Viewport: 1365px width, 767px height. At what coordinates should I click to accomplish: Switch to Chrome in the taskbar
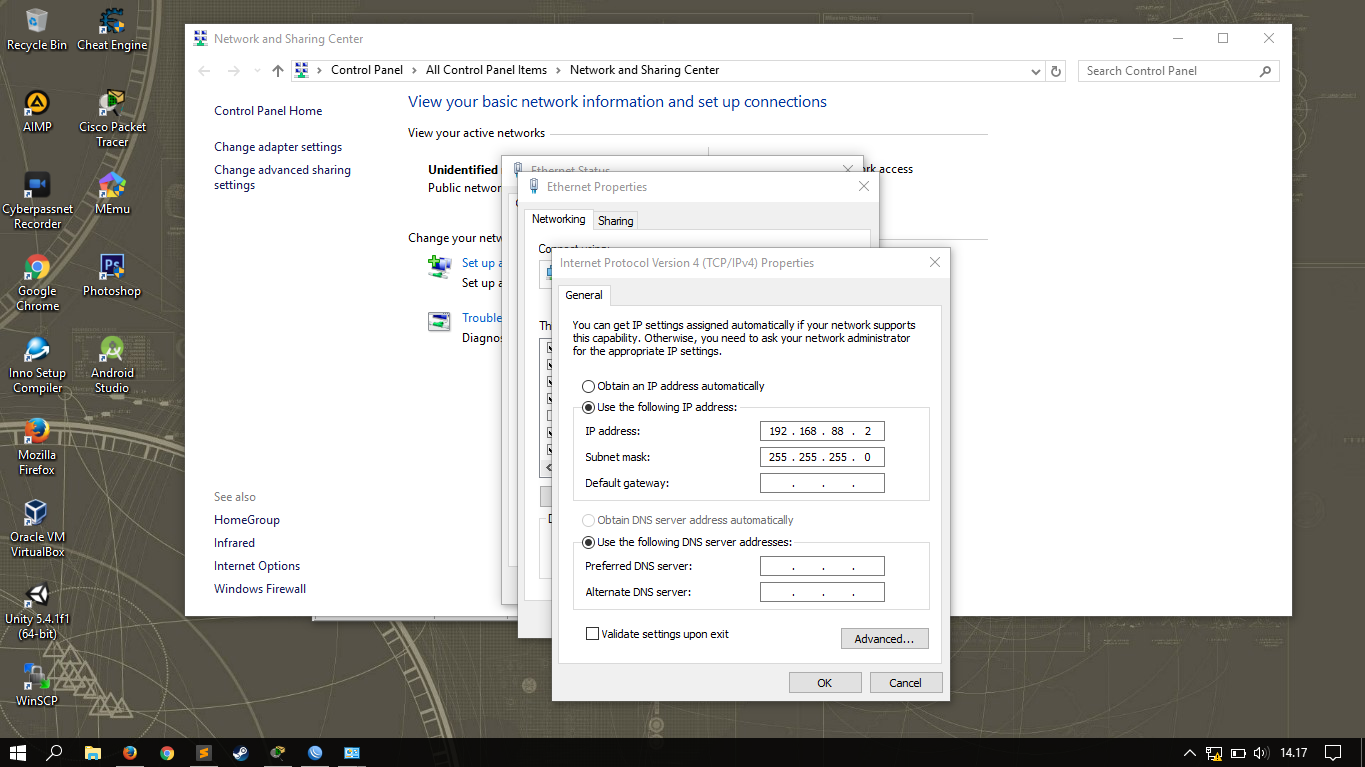tap(167, 752)
